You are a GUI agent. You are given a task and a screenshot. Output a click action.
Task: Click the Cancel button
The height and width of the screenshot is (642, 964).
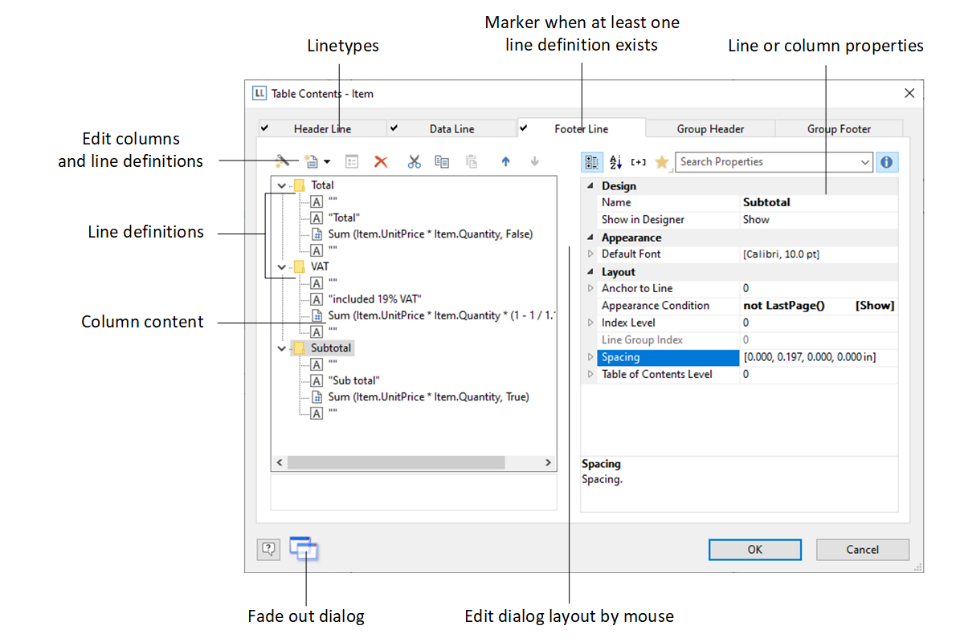pos(862,549)
